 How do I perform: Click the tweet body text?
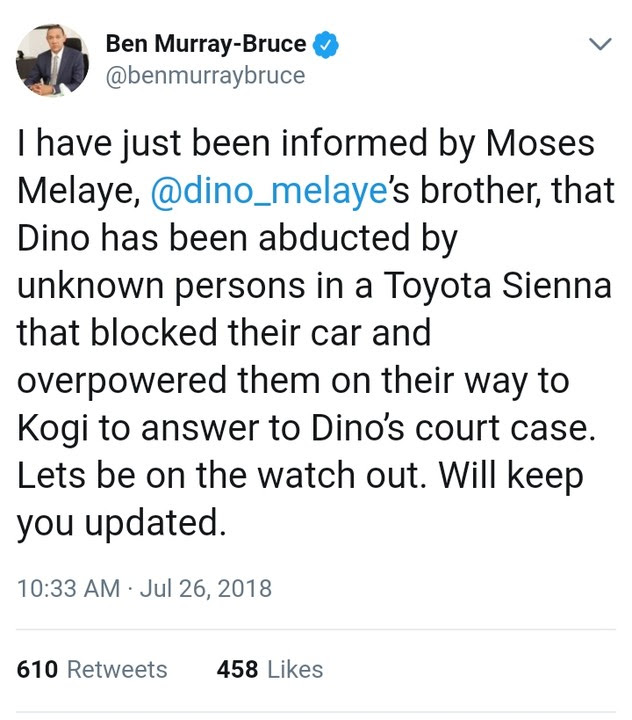pyautogui.click(x=316, y=333)
